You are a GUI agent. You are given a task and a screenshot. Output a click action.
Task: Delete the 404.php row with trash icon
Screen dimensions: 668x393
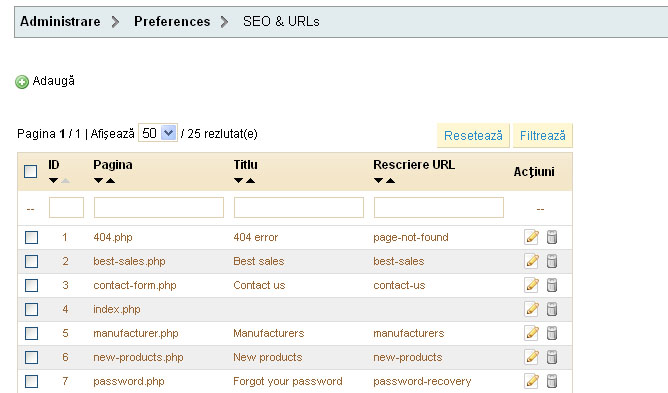coord(552,237)
